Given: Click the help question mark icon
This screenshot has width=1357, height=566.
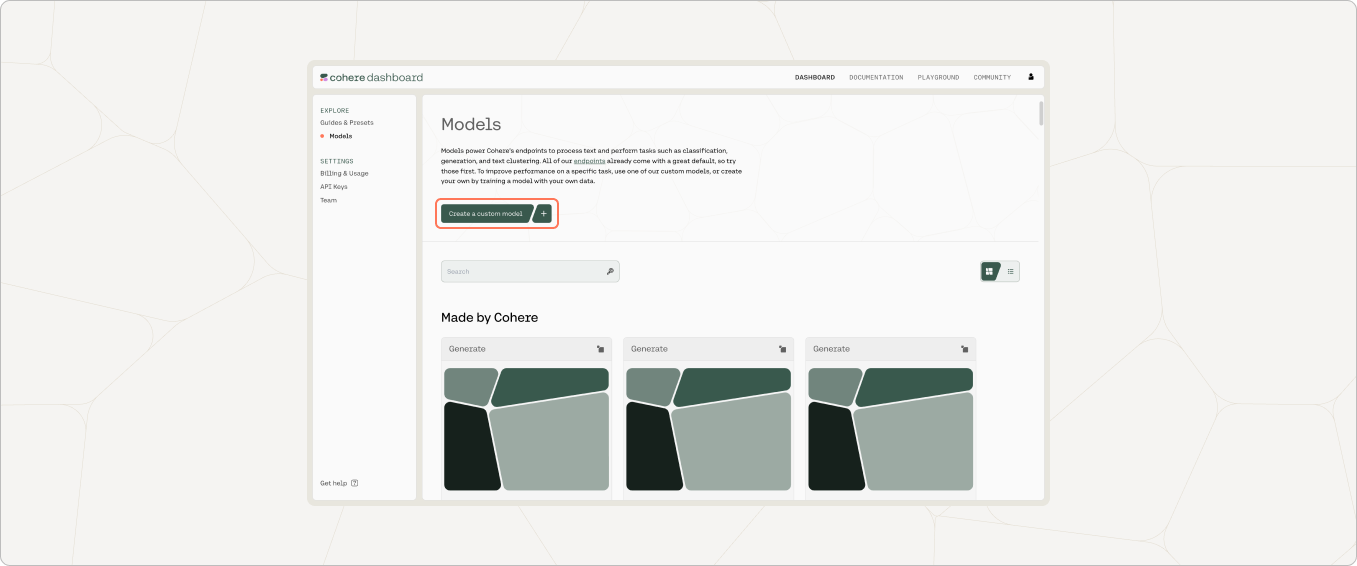Looking at the screenshot, I should pyautogui.click(x=355, y=483).
